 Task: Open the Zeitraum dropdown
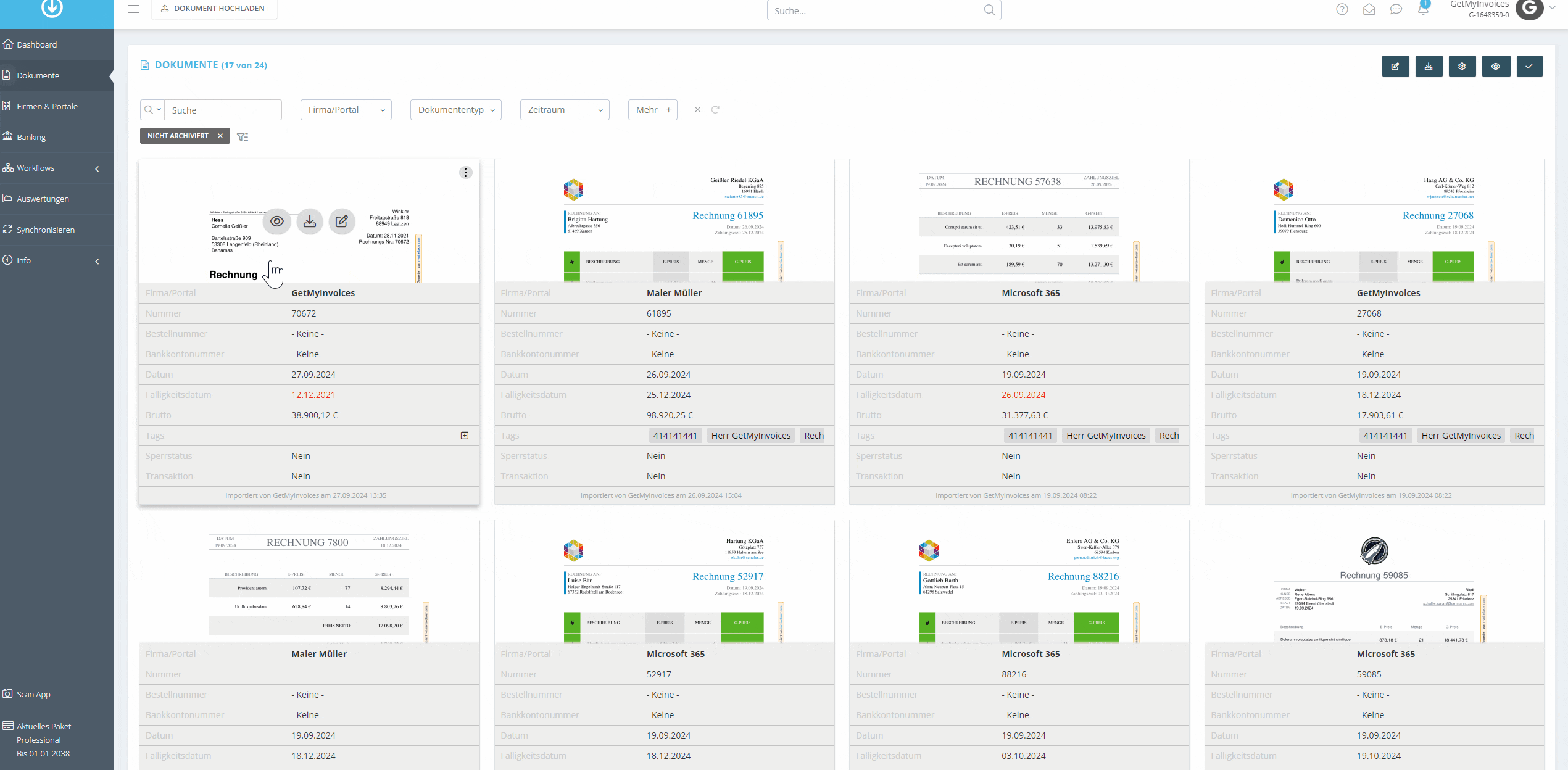click(565, 110)
